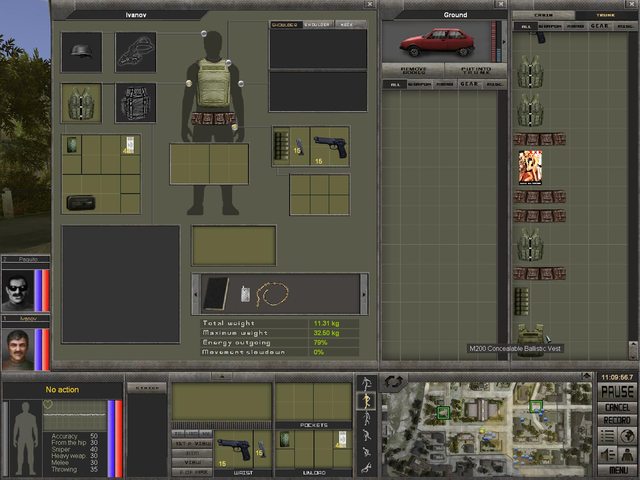Image resolution: width=640 pixels, height=480 pixels.
Task: Open the globe map icon button
Action: [627, 436]
